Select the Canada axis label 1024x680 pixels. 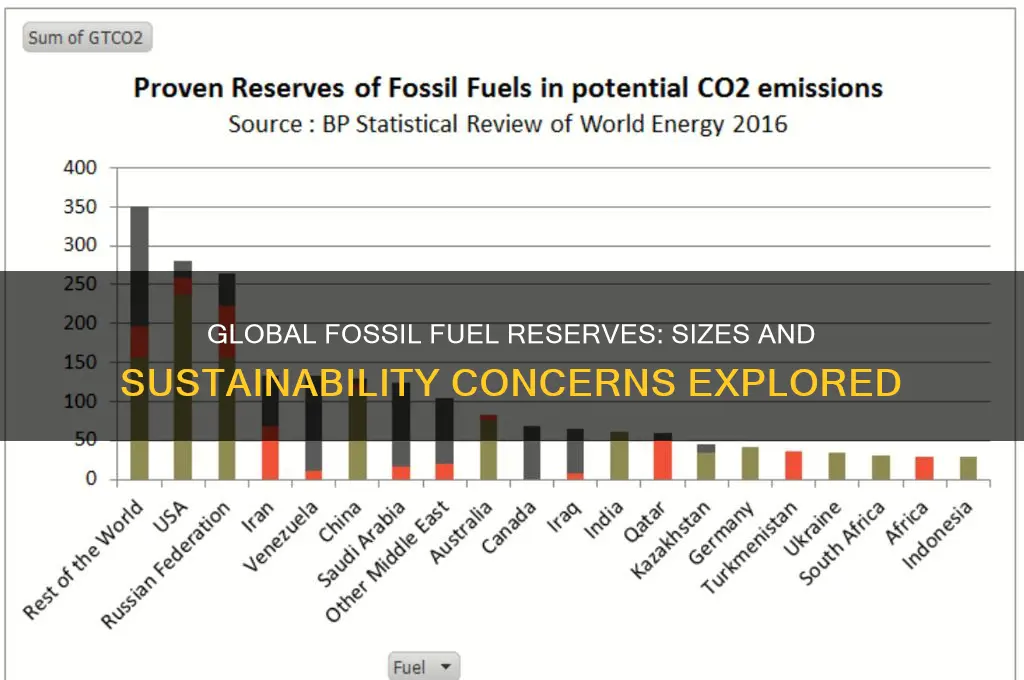[508, 527]
